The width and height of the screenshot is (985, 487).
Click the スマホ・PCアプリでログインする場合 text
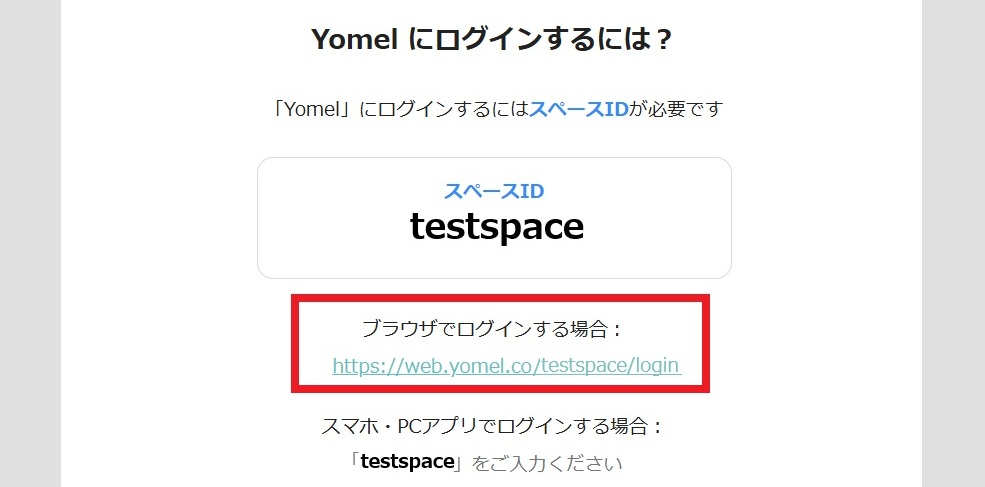(484, 427)
